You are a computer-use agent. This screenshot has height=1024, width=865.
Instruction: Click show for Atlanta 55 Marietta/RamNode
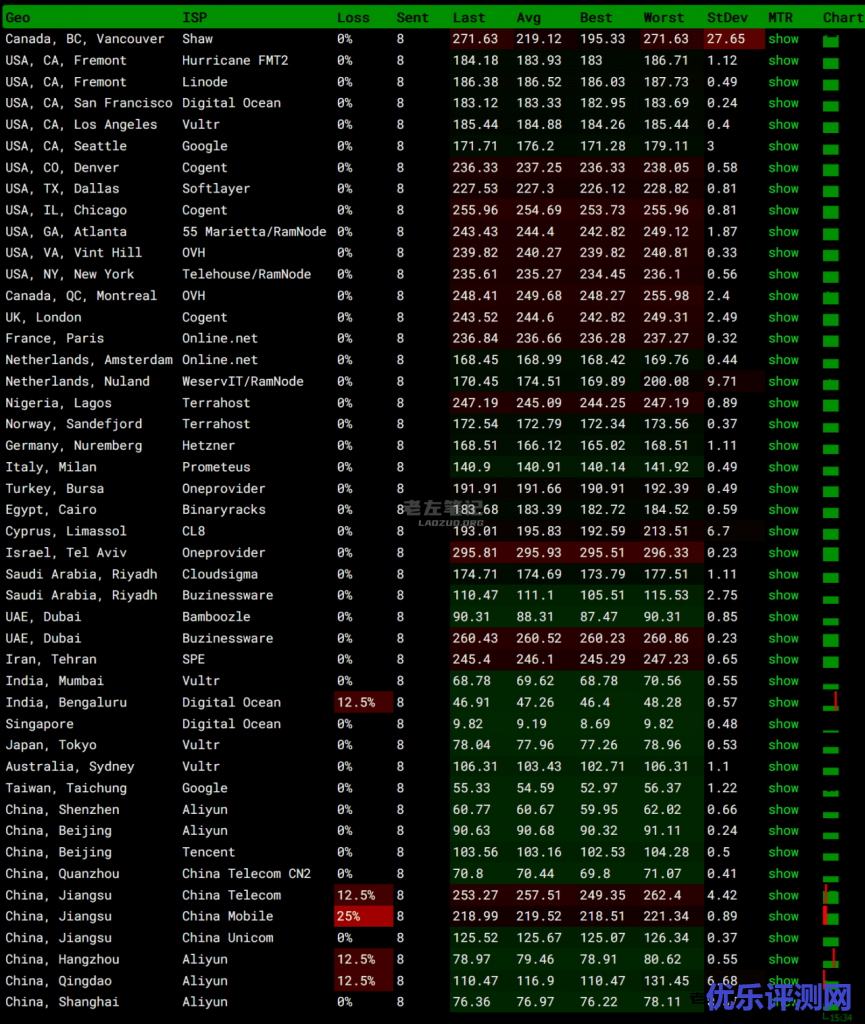[x=783, y=232]
